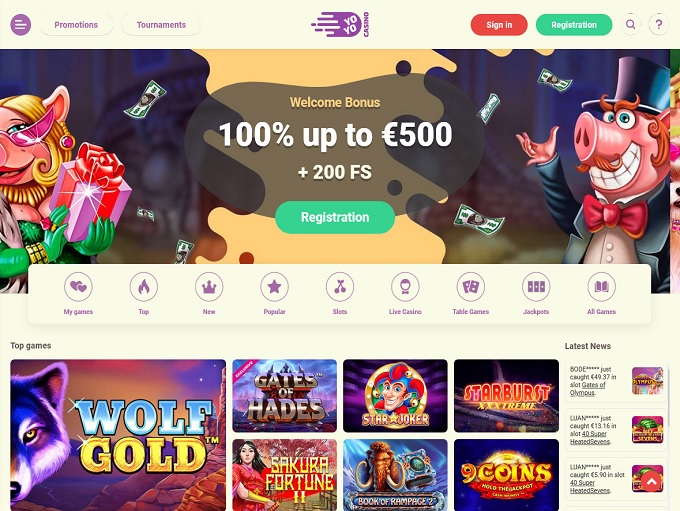Screen dimensions: 680x511
Task: Open the Tournaments menu item
Action: pyautogui.click(x=161, y=25)
